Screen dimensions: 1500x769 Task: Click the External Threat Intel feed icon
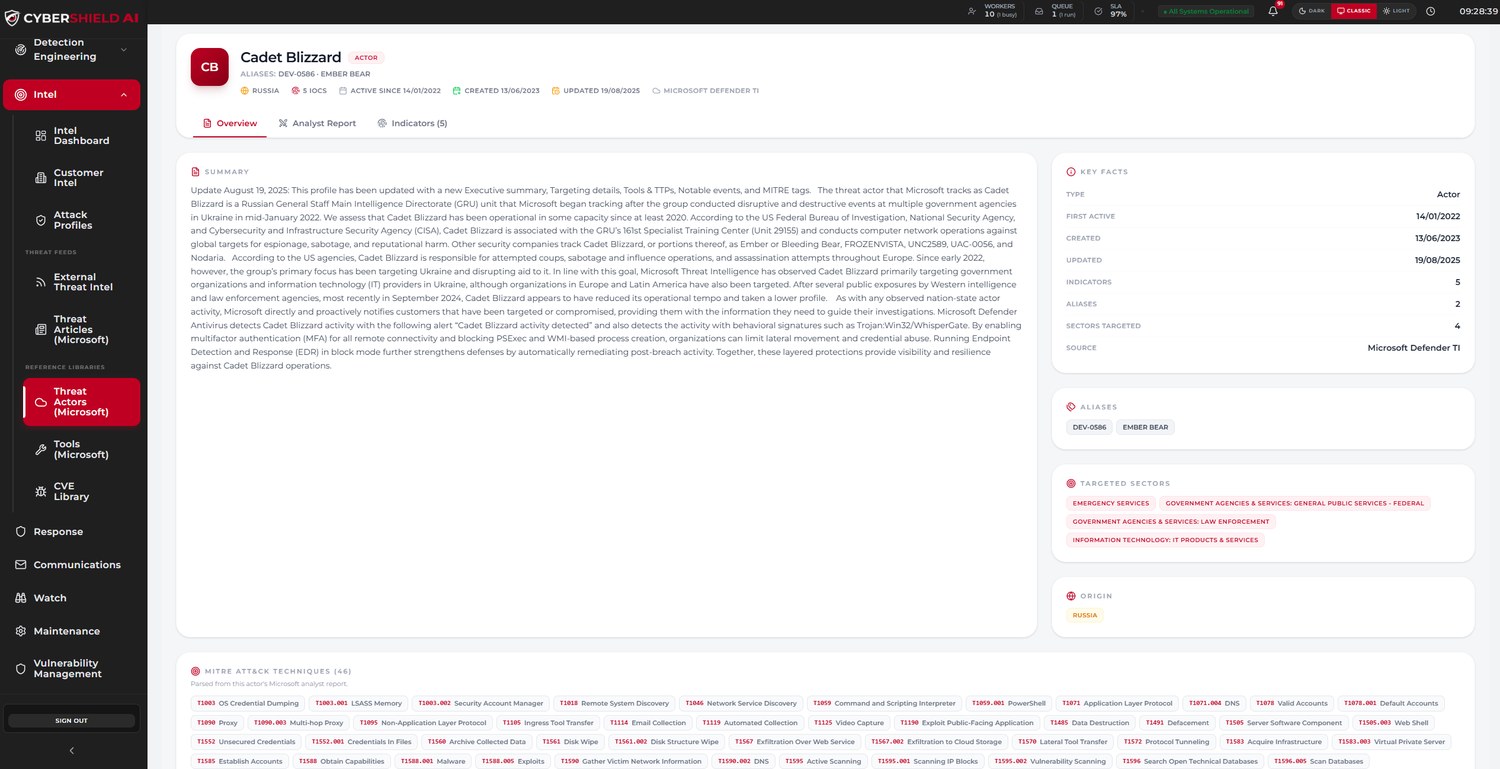coord(41,282)
